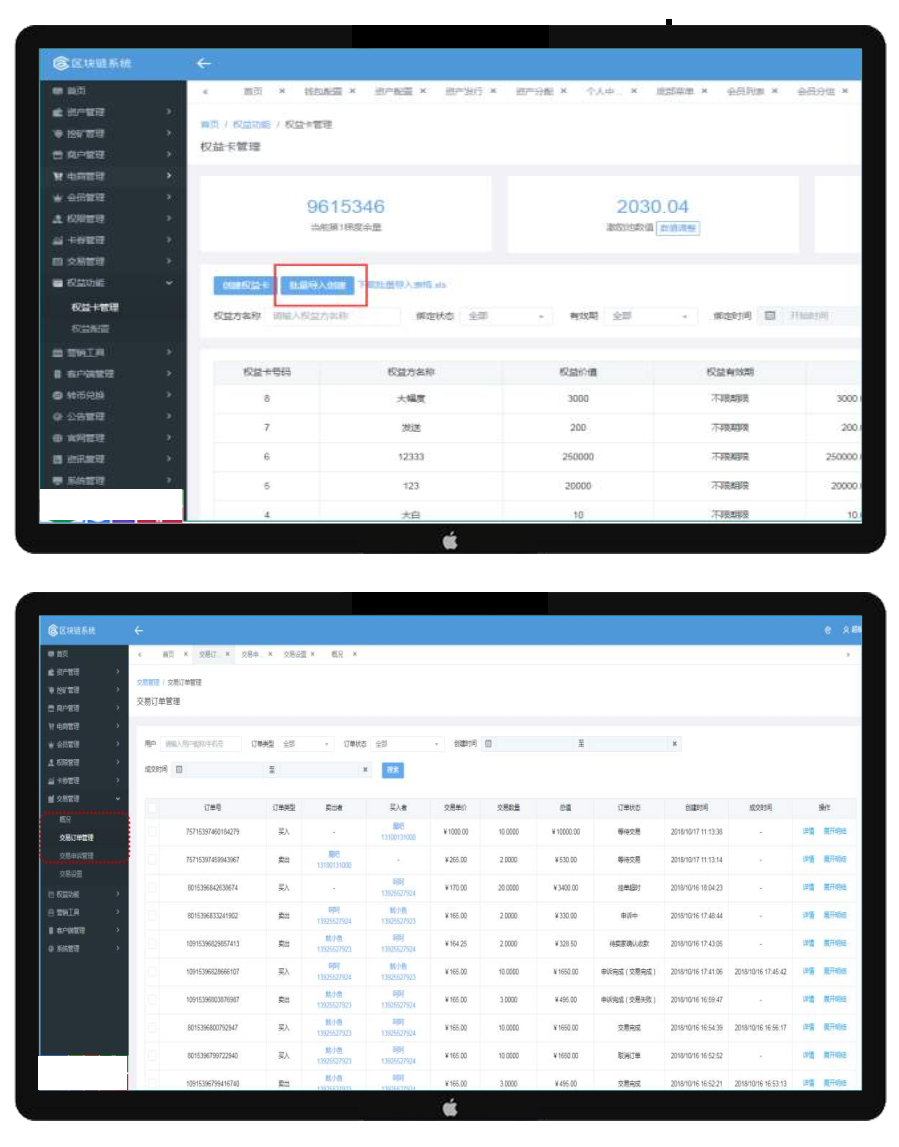
Task: Check the box for order 75715397460184279
Action: 152,831
